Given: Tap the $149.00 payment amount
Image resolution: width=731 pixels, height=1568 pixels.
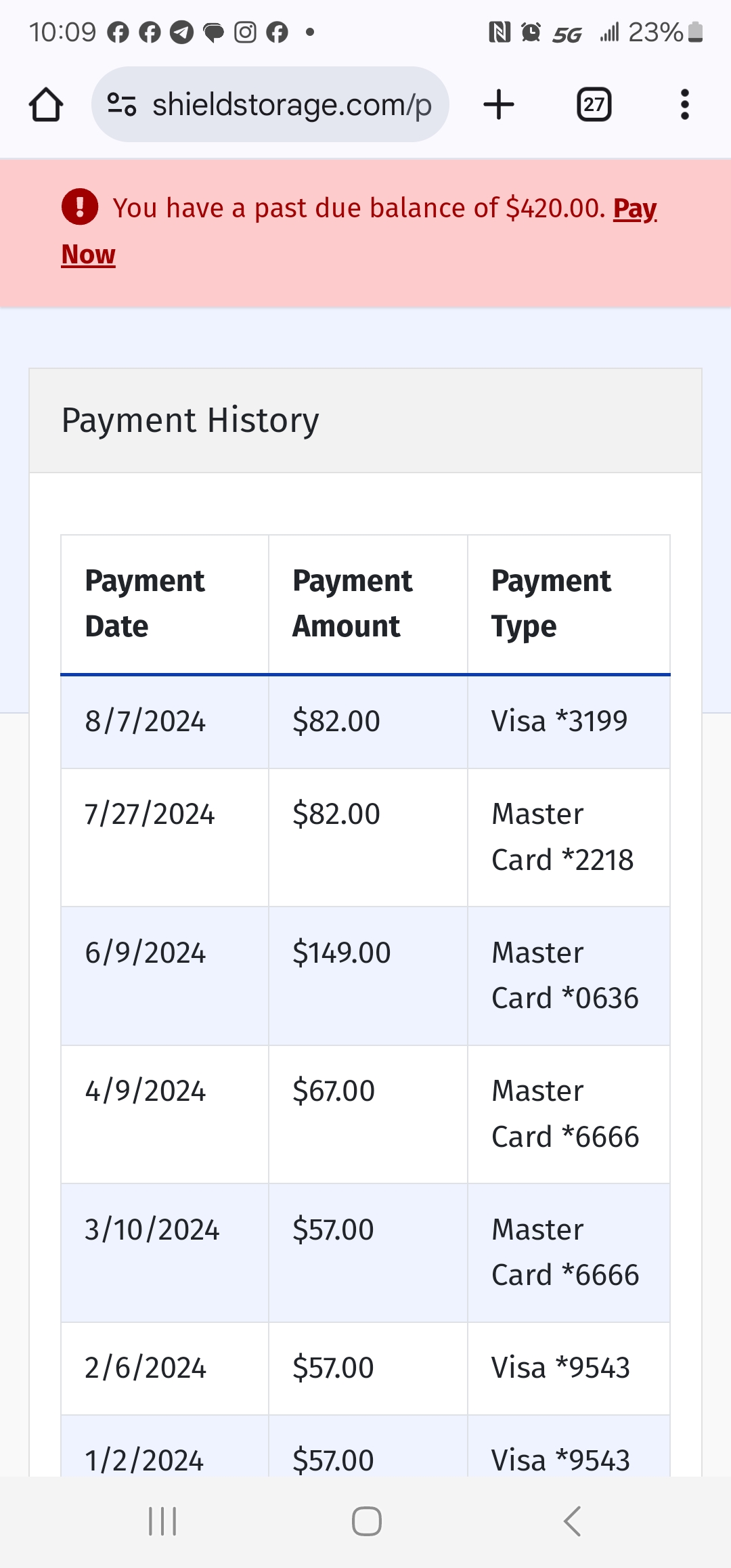Looking at the screenshot, I should (x=341, y=953).
